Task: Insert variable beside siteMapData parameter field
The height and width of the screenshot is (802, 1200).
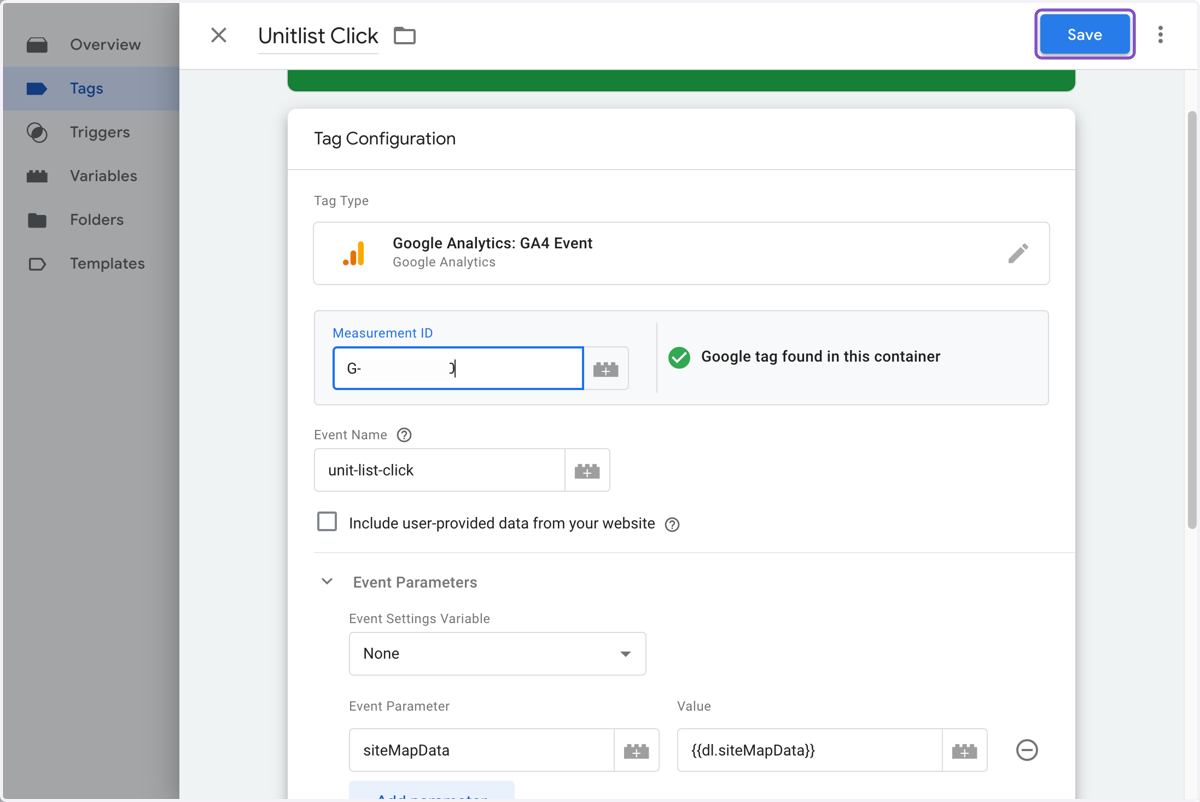Action: click(636, 750)
